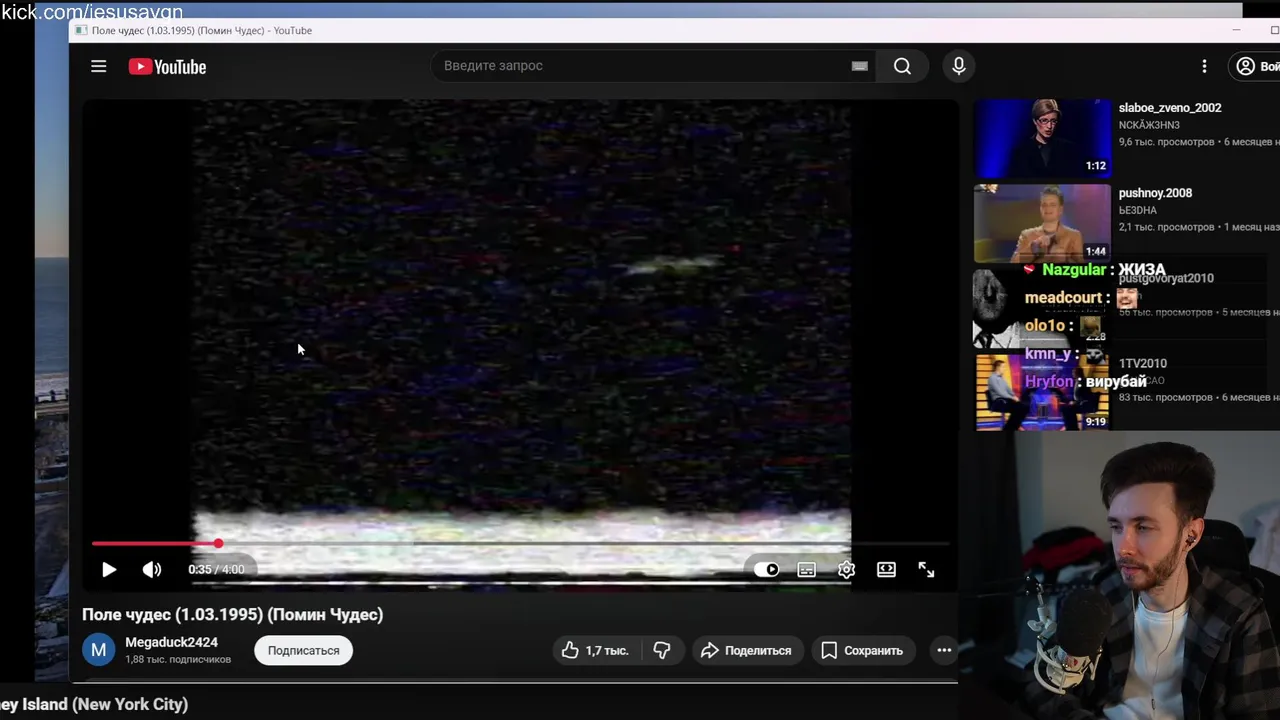Screen dimensions: 1280x720
Task: Play the paused video
Action: pos(109,569)
